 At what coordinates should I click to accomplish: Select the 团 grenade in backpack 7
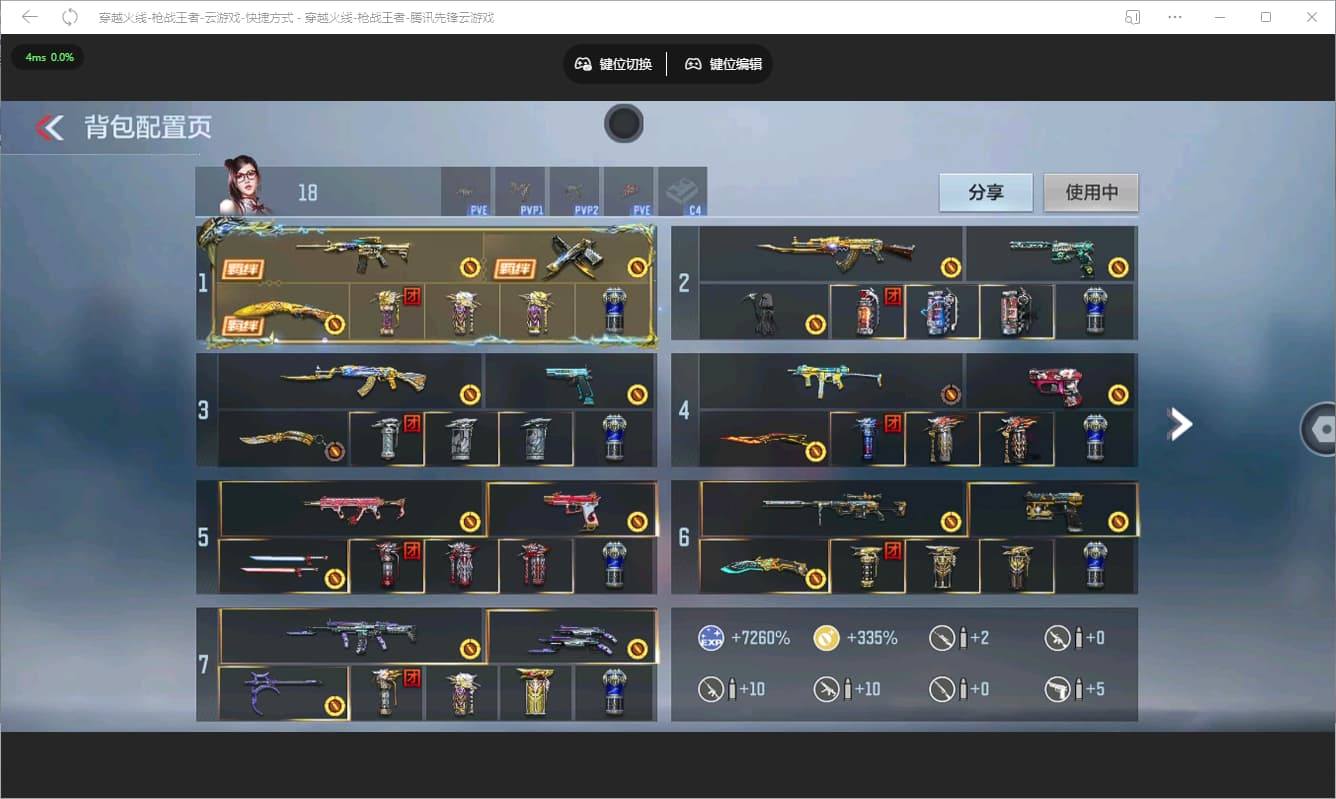coord(387,693)
